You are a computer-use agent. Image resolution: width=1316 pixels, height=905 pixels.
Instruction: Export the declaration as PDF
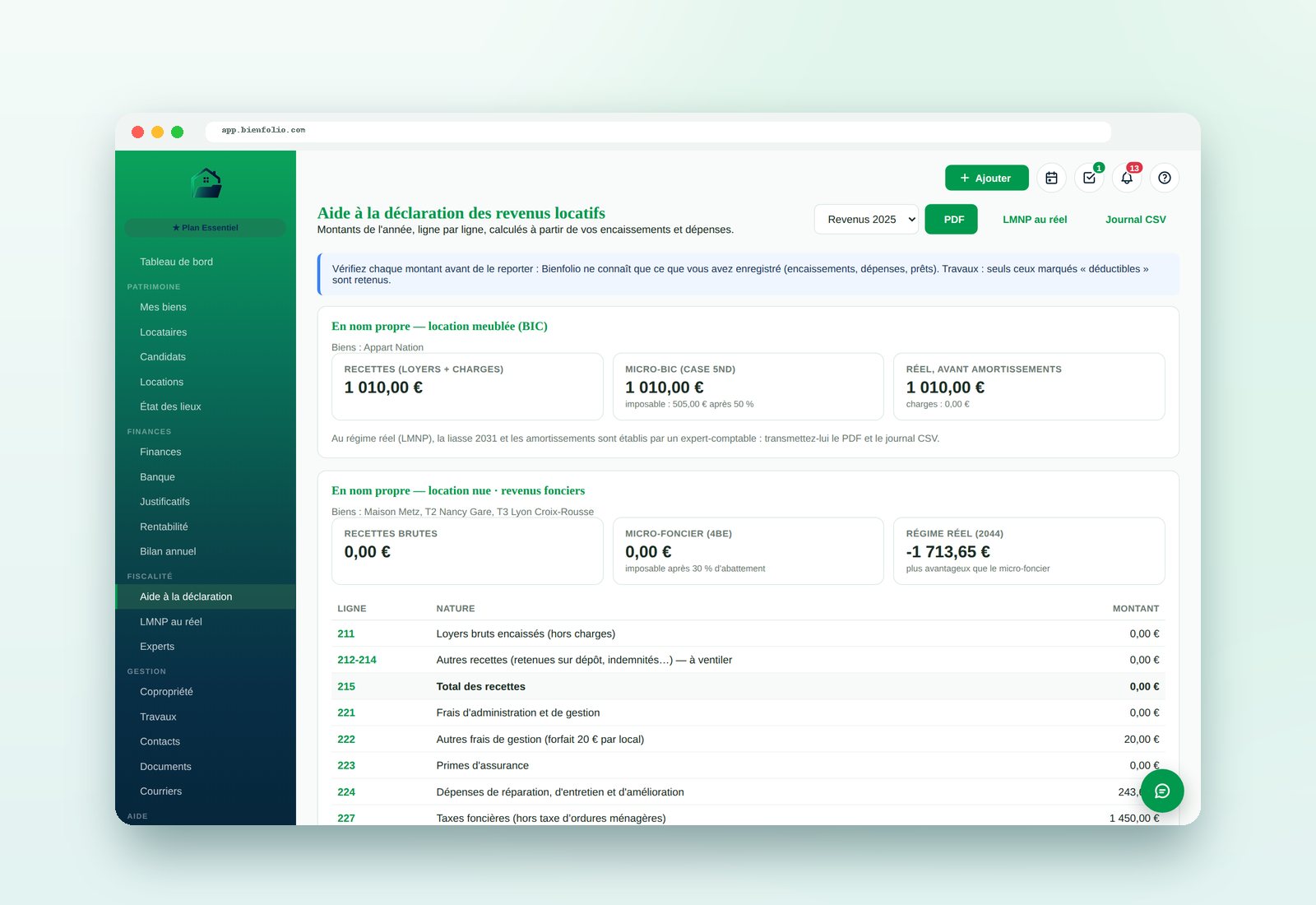(x=952, y=219)
